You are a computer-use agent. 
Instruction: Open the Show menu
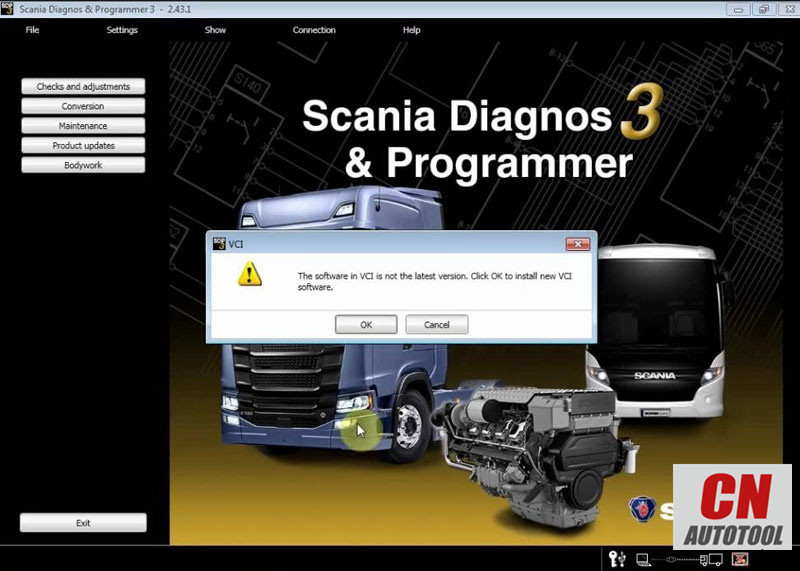click(x=215, y=30)
